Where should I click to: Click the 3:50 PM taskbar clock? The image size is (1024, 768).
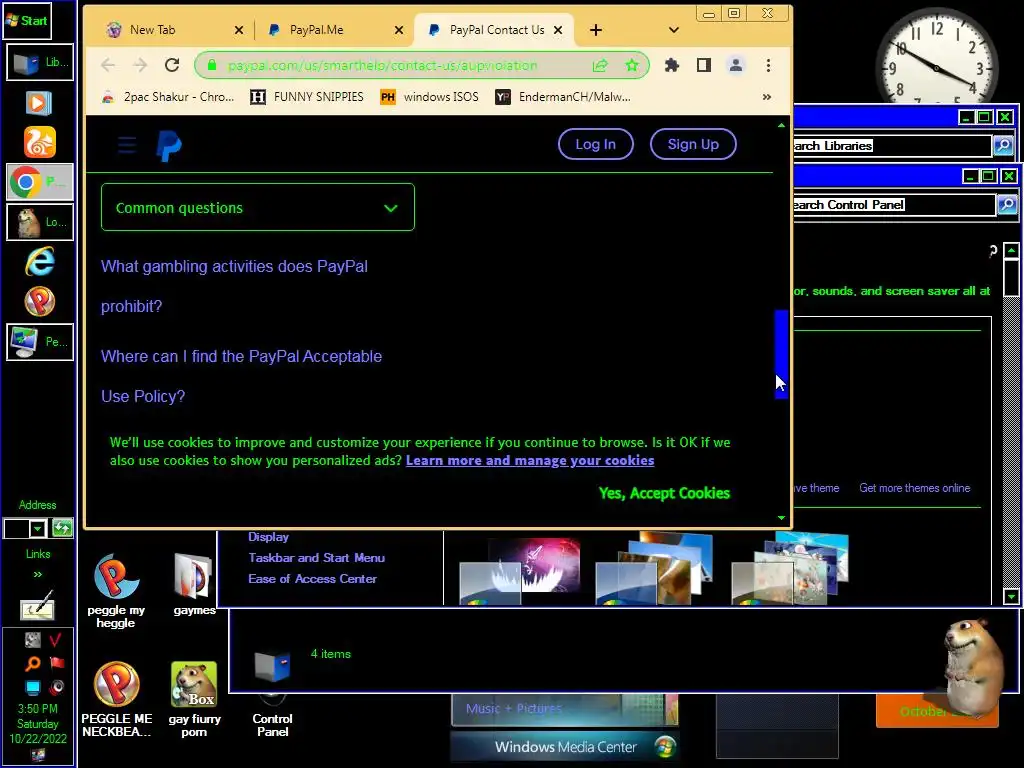coord(38,709)
